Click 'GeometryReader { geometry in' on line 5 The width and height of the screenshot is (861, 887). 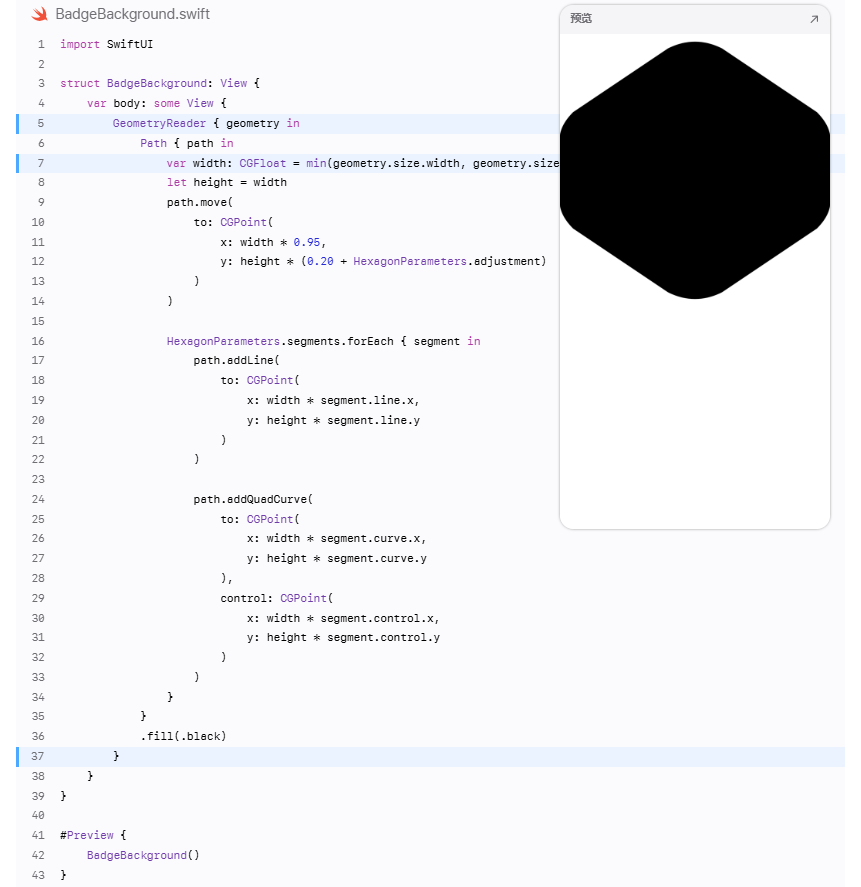(206, 123)
